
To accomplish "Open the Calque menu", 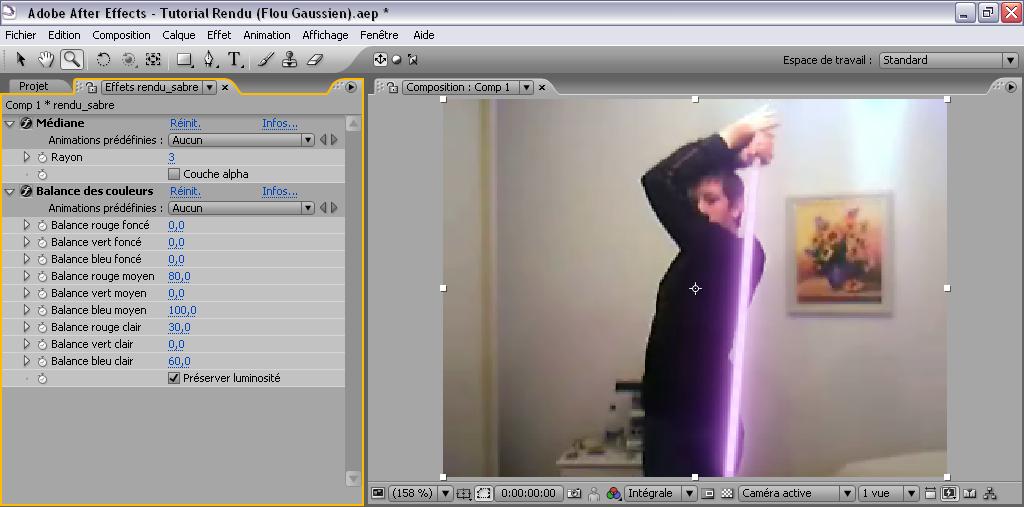I will tap(179, 35).
